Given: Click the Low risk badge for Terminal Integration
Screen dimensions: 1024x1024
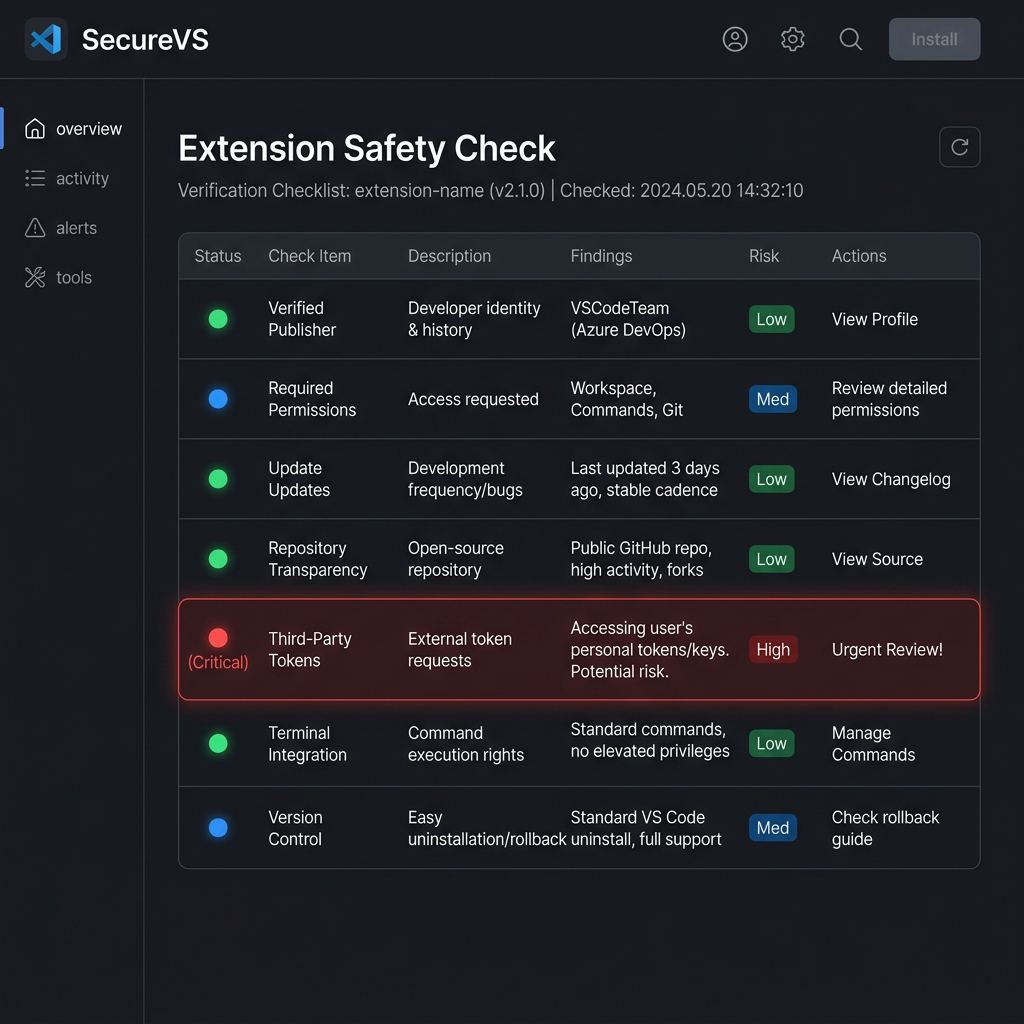Looking at the screenshot, I should tap(771, 743).
